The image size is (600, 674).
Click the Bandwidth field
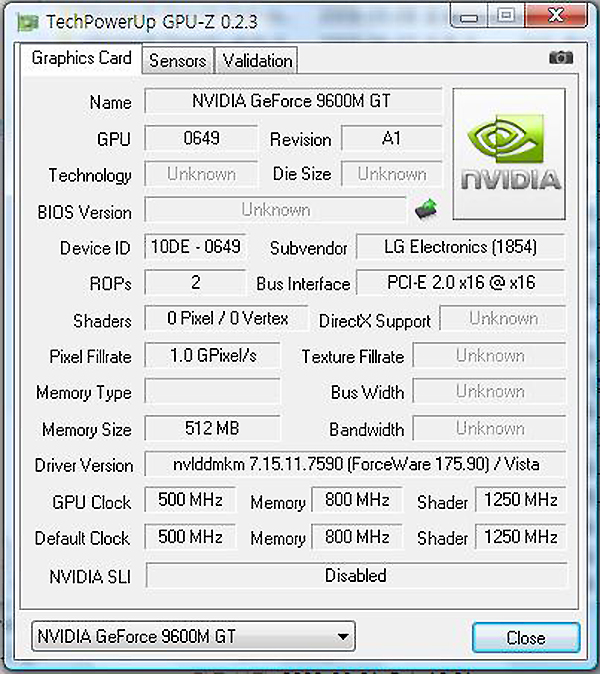pyautogui.click(x=489, y=428)
